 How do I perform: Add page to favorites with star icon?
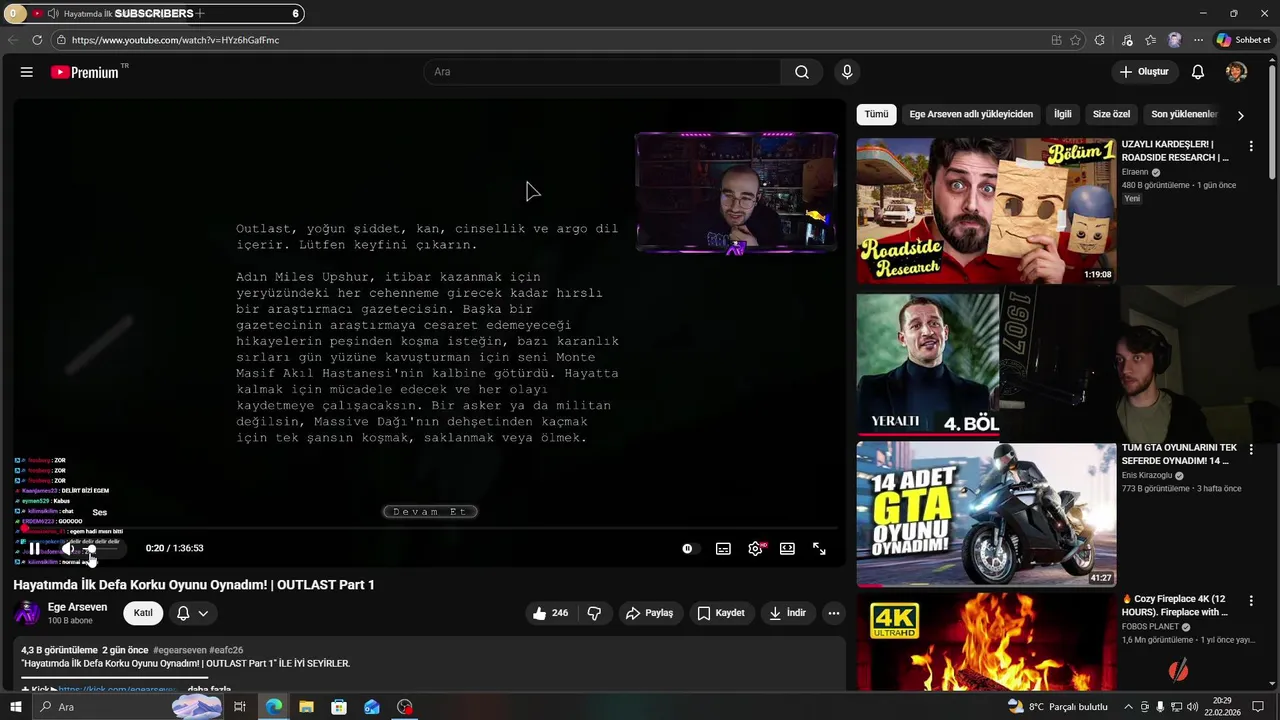click(x=1076, y=40)
